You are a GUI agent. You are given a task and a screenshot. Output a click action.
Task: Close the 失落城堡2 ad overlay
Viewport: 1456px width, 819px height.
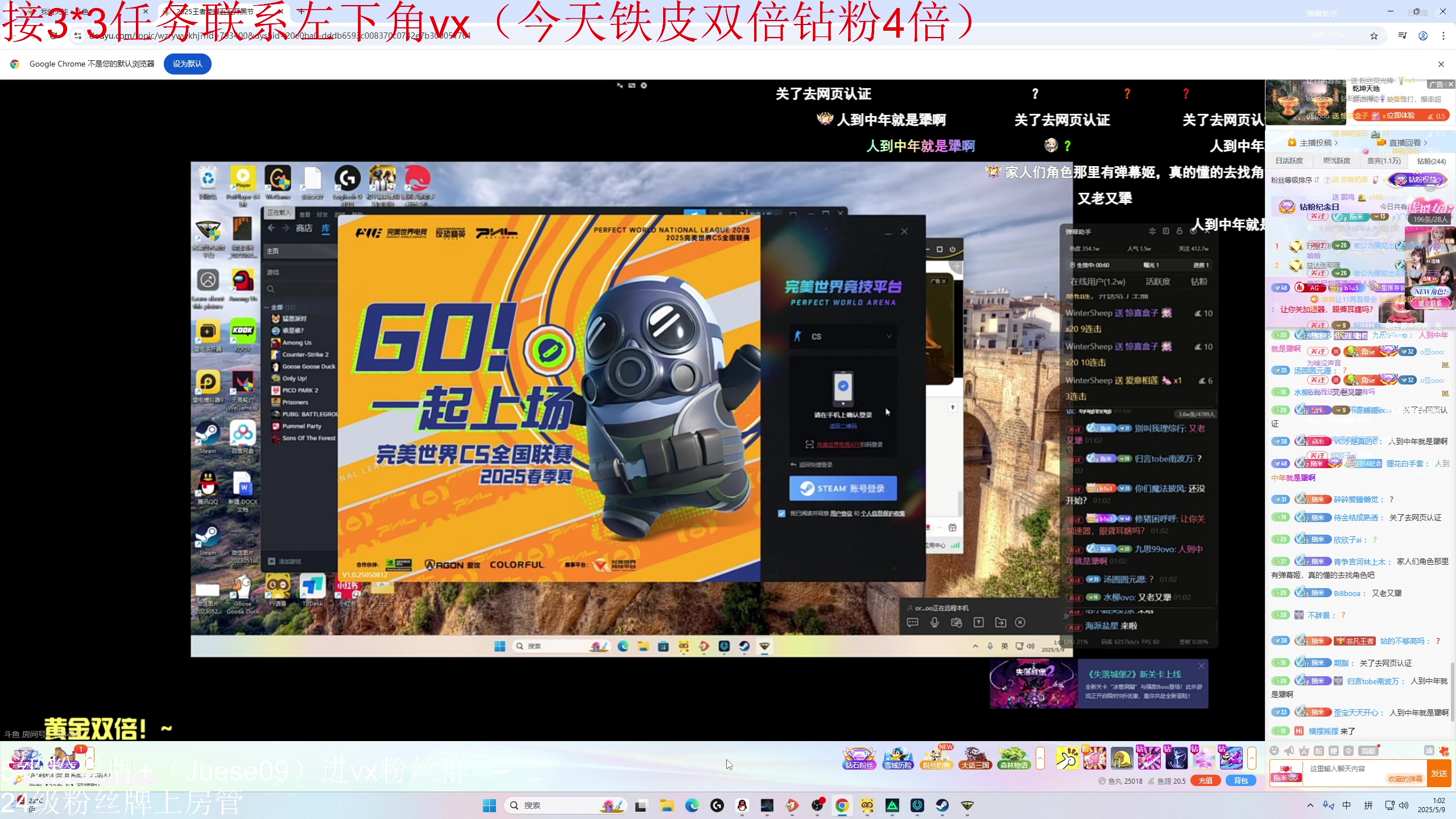1201,666
